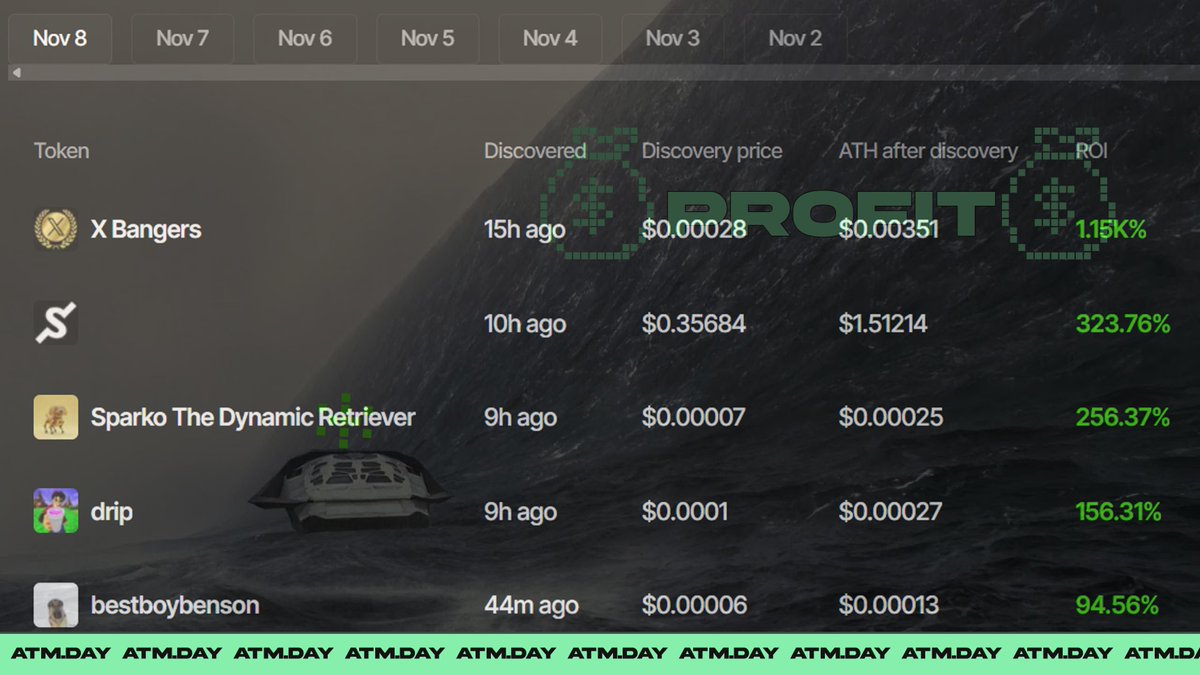Open the X Bangers token name

click(x=146, y=229)
